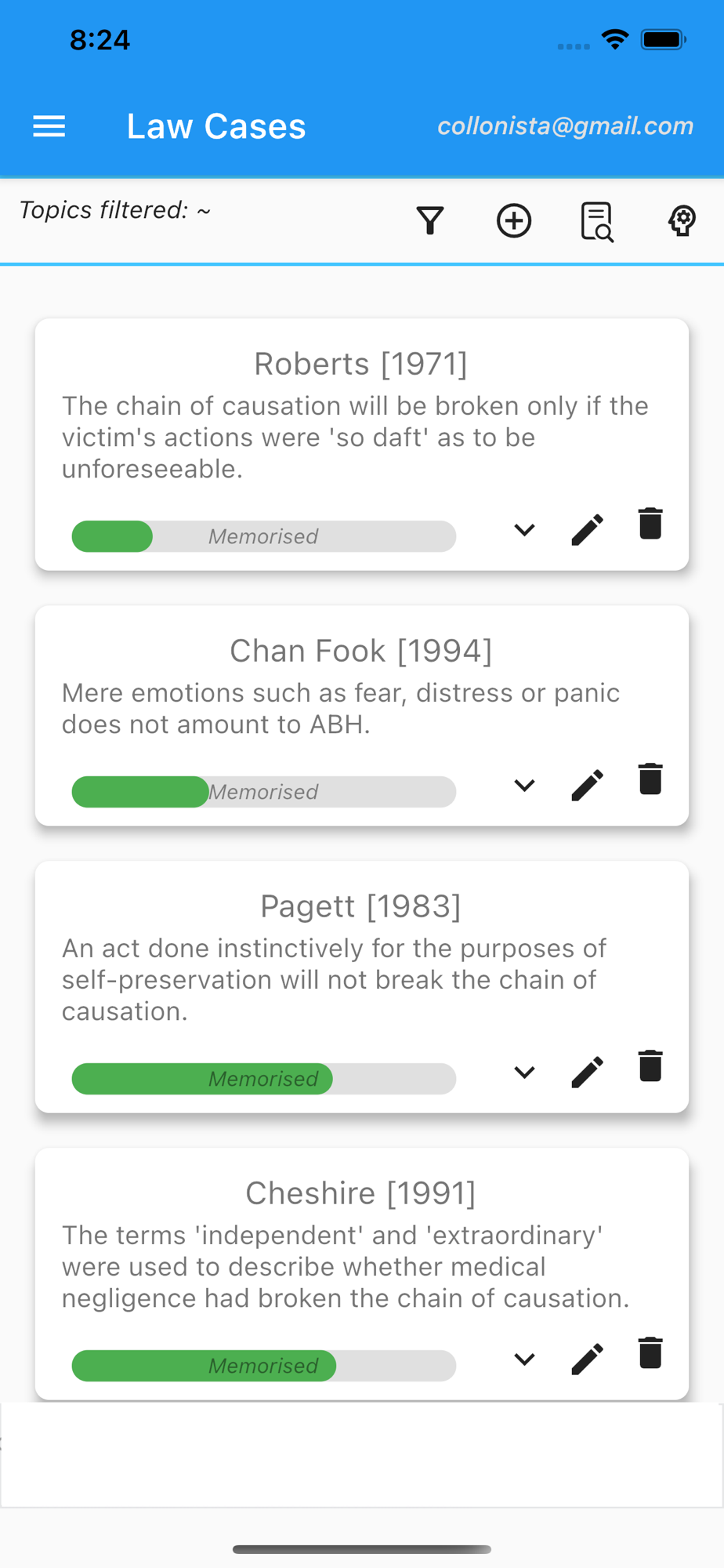Click the Cheshire Memorised progress bar
The width and height of the screenshot is (724, 1568).
click(x=264, y=1366)
